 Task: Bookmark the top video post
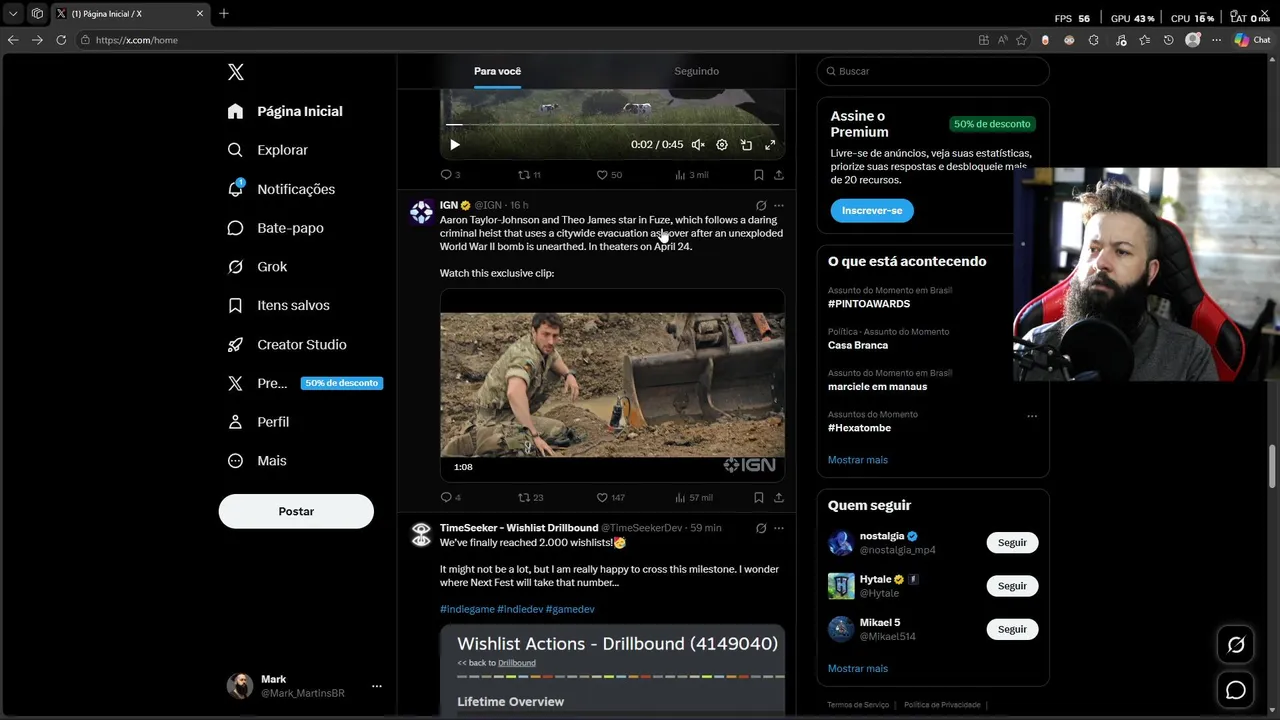click(x=759, y=175)
